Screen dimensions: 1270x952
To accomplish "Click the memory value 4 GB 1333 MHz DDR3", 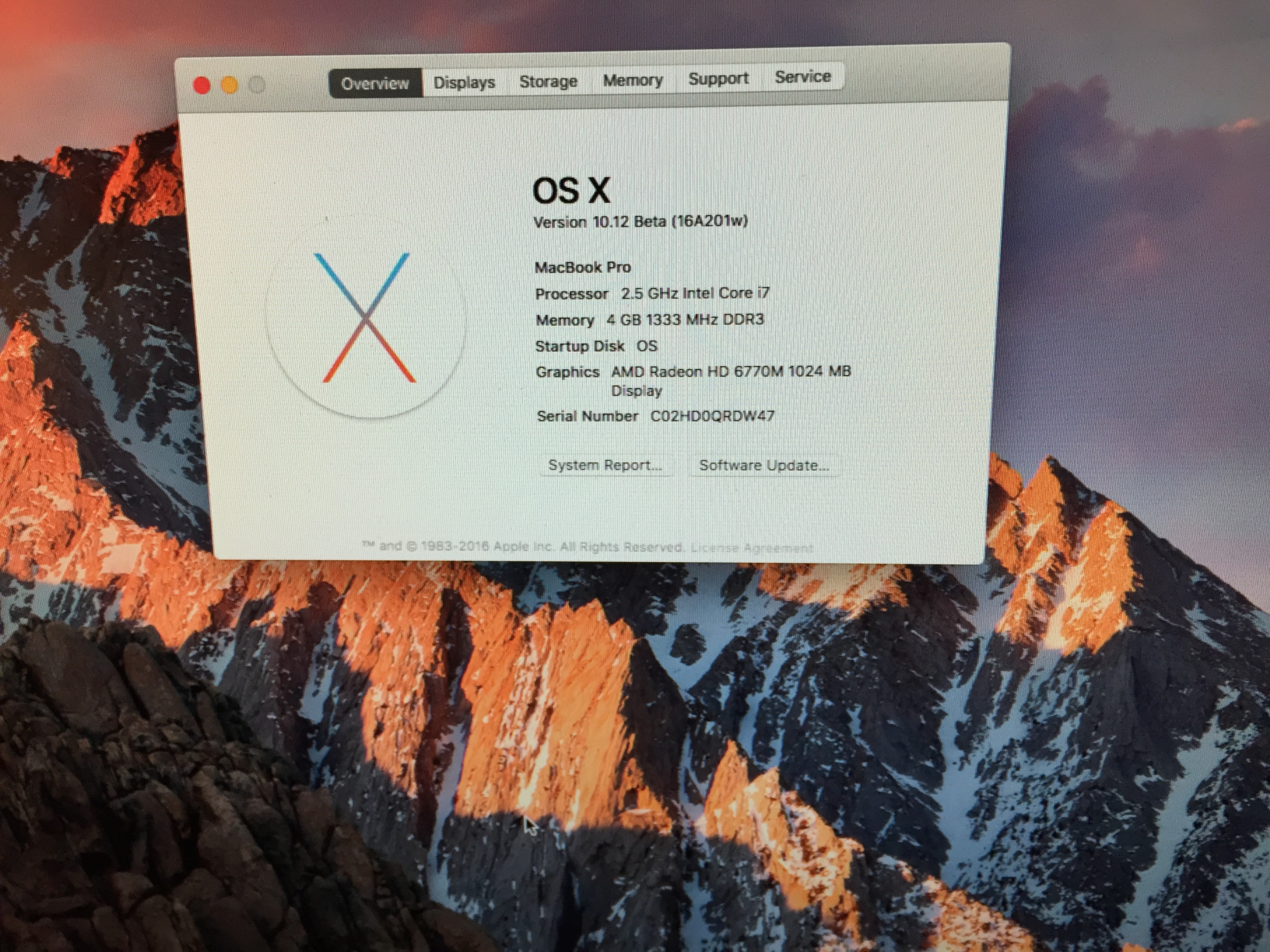I will pyautogui.click(x=685, y=320).
